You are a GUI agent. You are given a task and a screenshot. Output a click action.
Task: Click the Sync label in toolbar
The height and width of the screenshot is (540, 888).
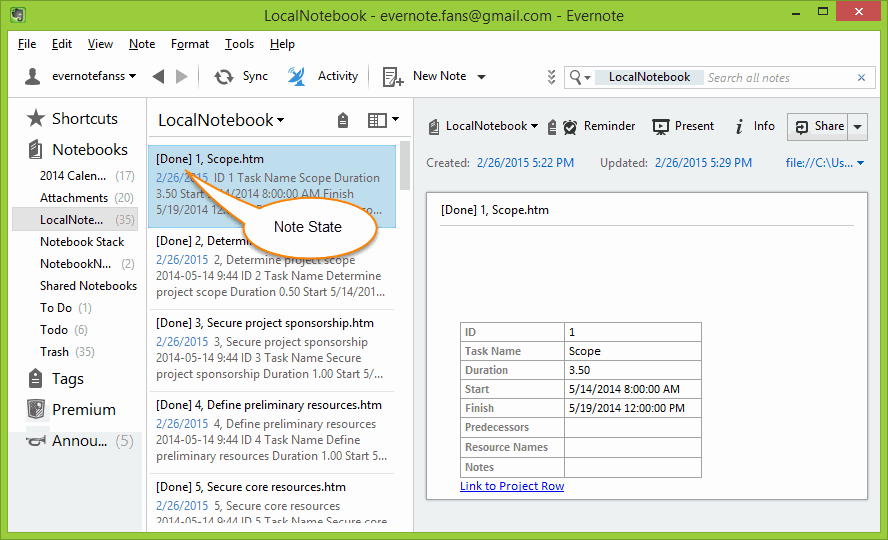click(x=255, y=76)
